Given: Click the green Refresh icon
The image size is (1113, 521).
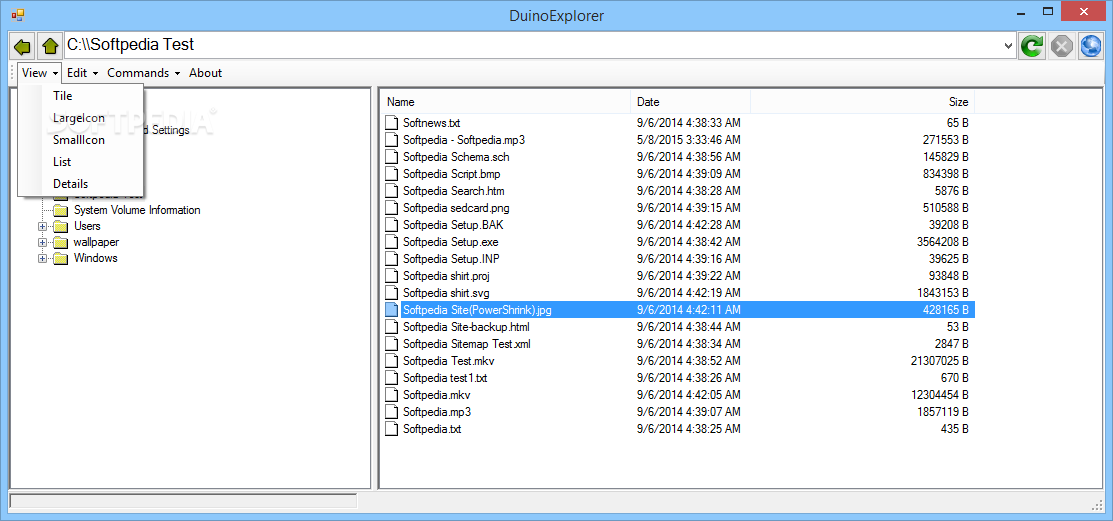Looking at the screenshot, I should [x=1032, y=47].
